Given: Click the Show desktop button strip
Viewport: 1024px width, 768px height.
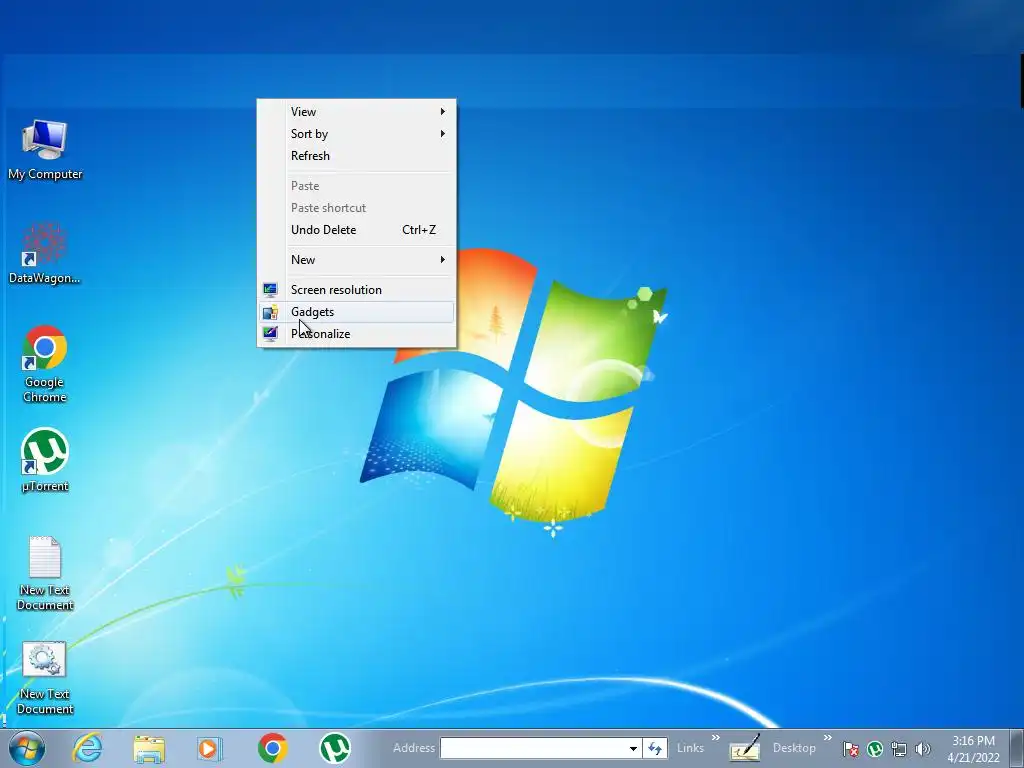Looking at the screenshot, I should 1016,748.
